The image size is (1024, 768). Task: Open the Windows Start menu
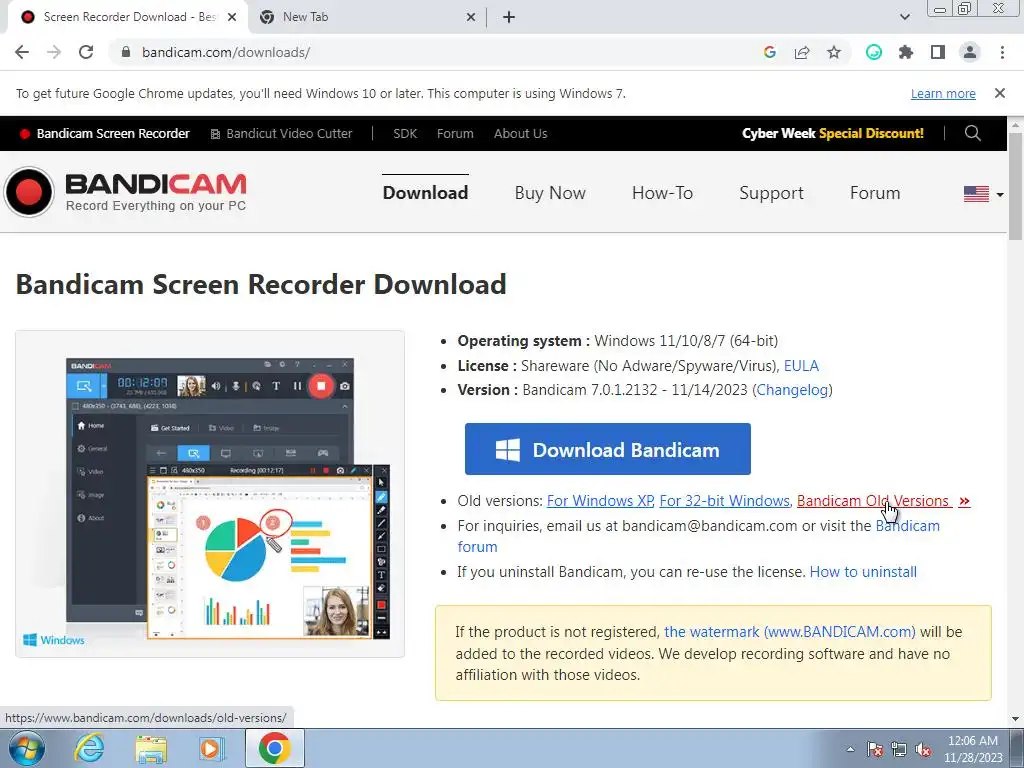26,748
